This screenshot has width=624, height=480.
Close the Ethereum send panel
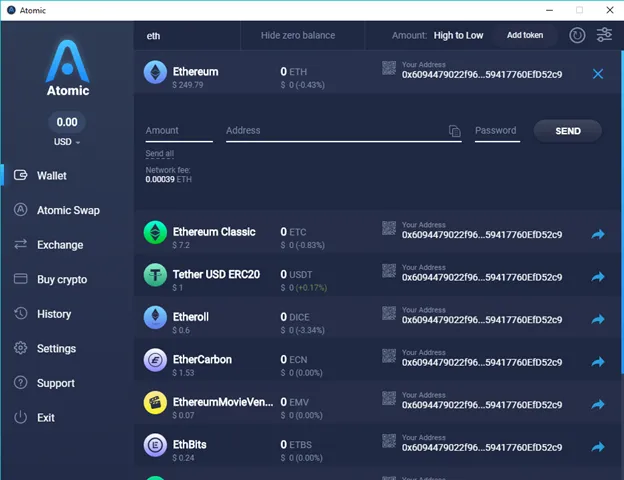[598, 74]
